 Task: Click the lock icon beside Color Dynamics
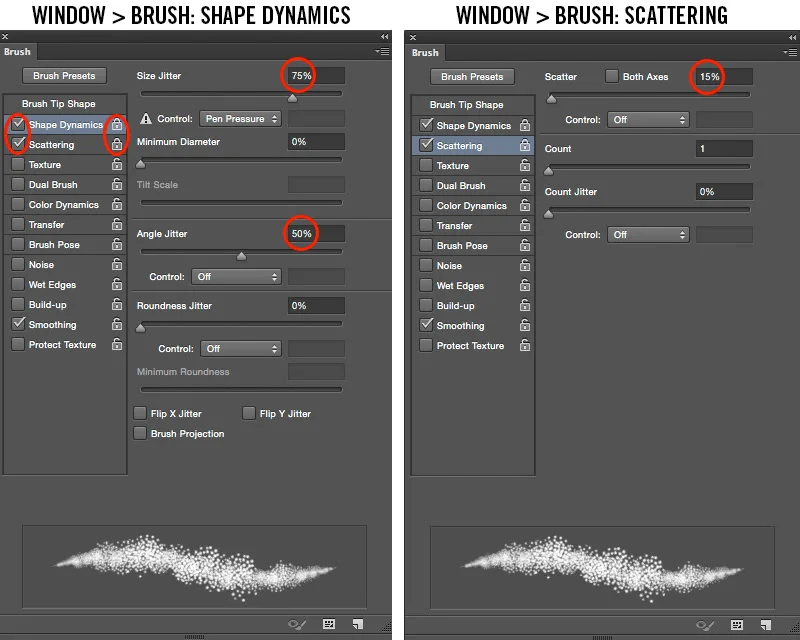pos(116,204)
